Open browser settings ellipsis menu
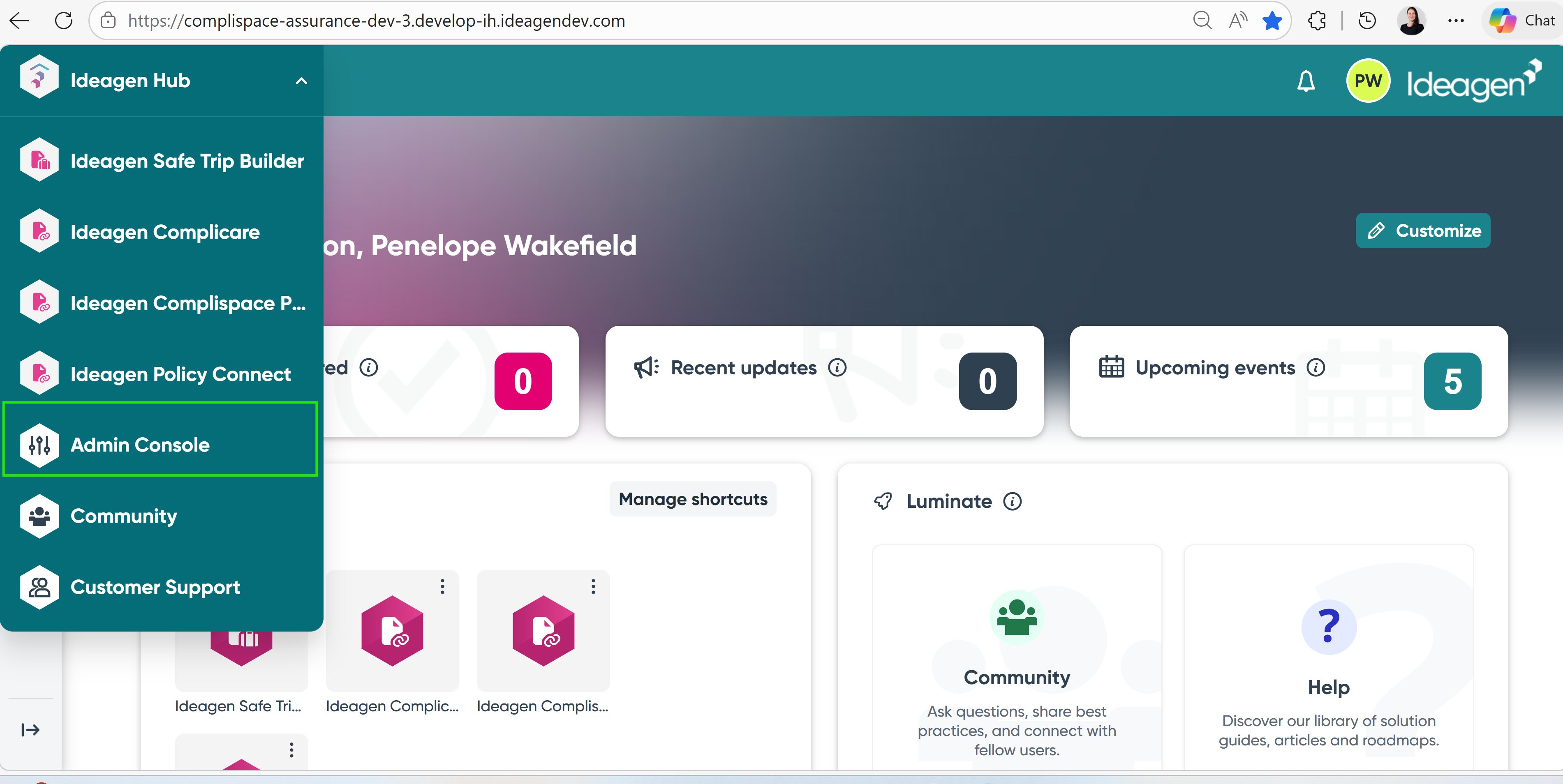Image resolution: width=1563 pixels, height=784 pixels. [1456, 21]
